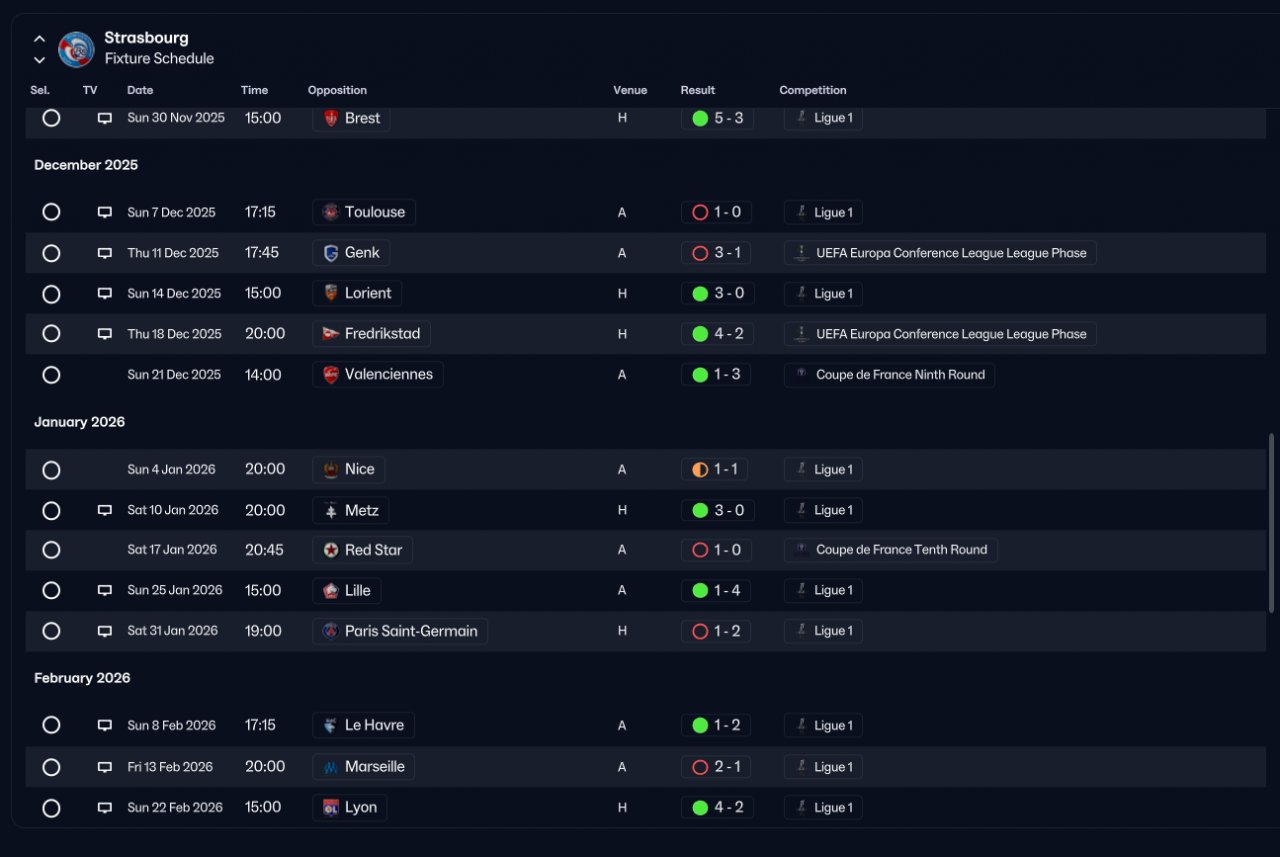Select the Nice fixture radio button

click(51, 470)
